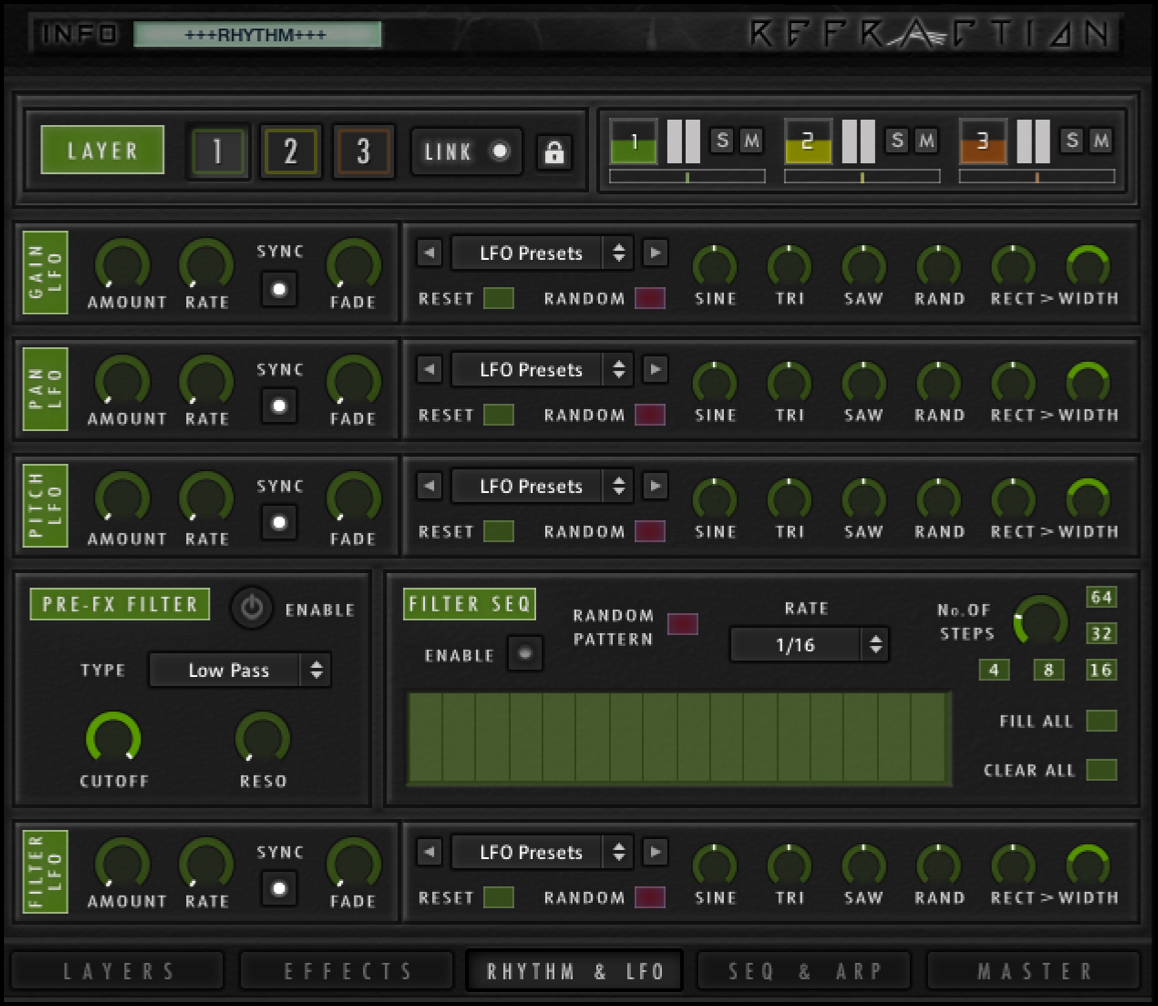Screen dimensions: 1158x1006
Task: Click the layer 1 level meter
Action: (683, 141)
